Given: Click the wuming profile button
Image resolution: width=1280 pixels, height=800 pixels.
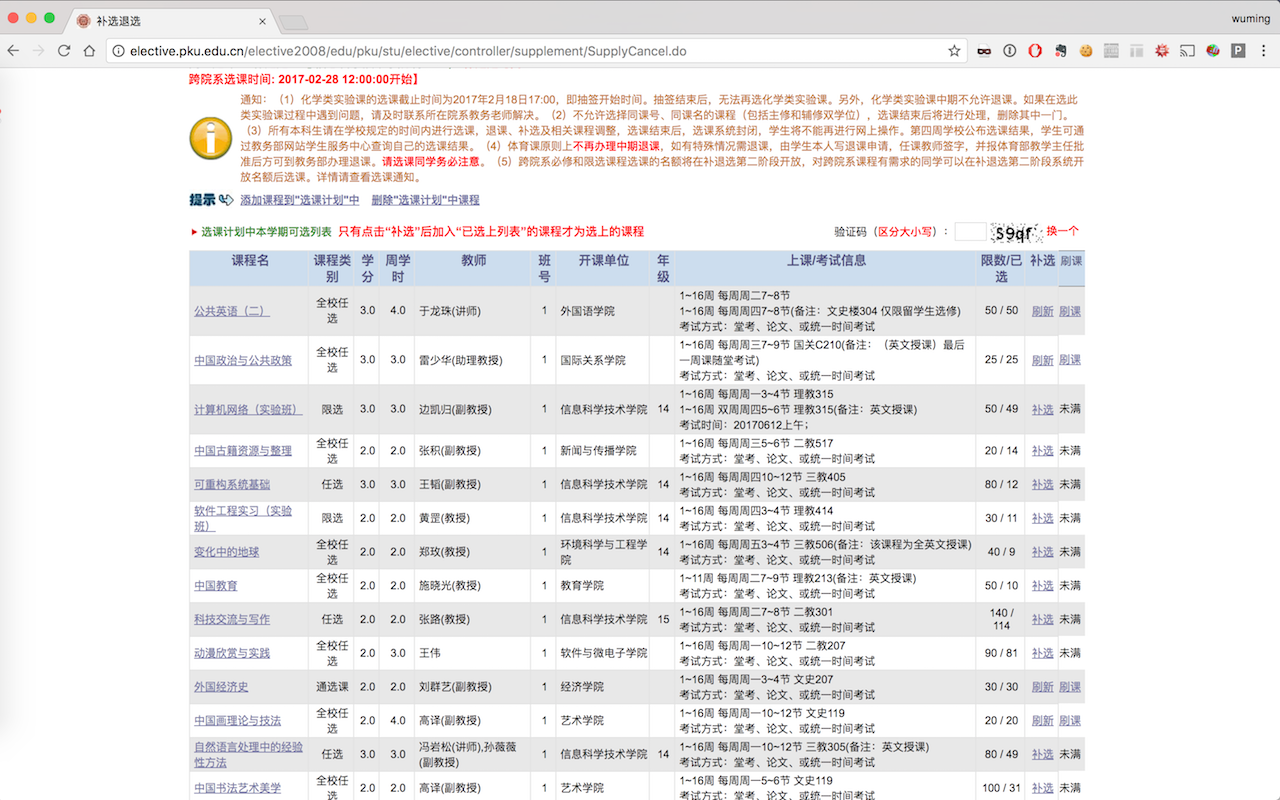Looking at the screenshot, I should coord(1251,17).
